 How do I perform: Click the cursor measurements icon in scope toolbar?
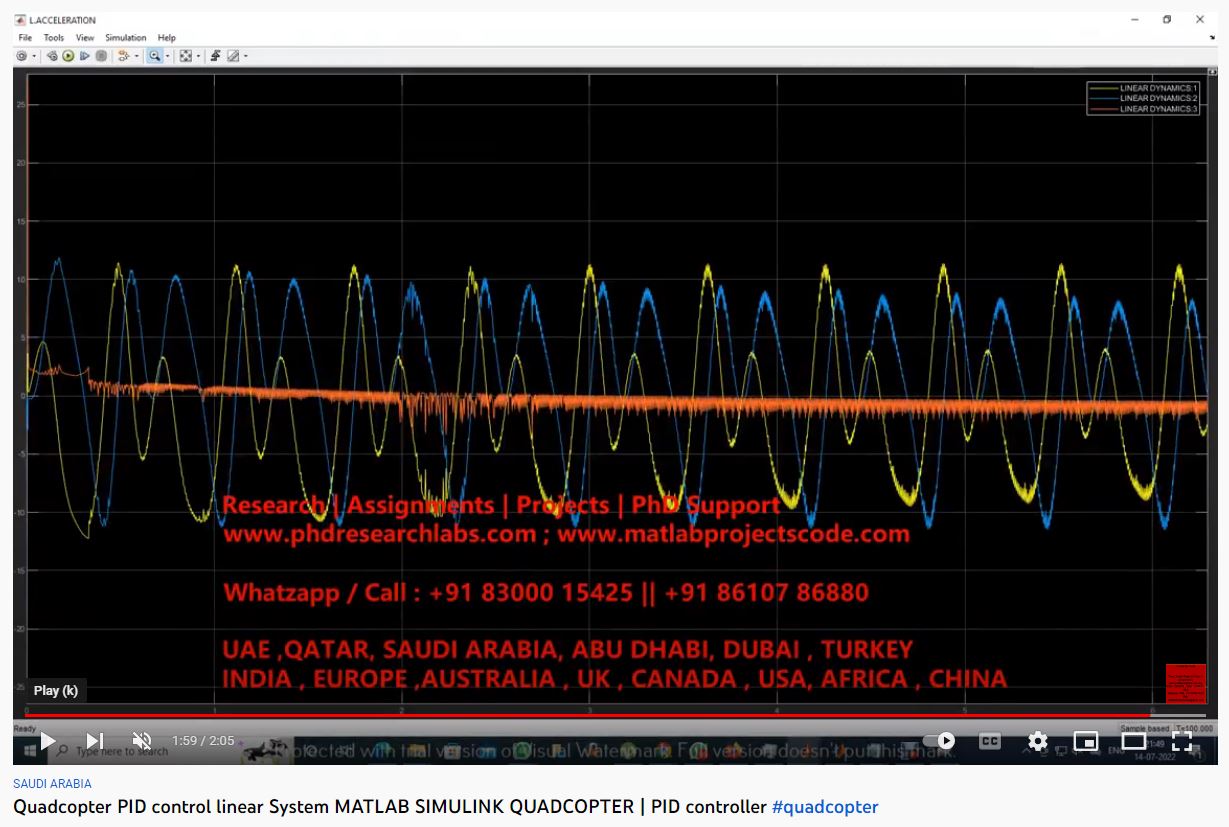point(215,56)
